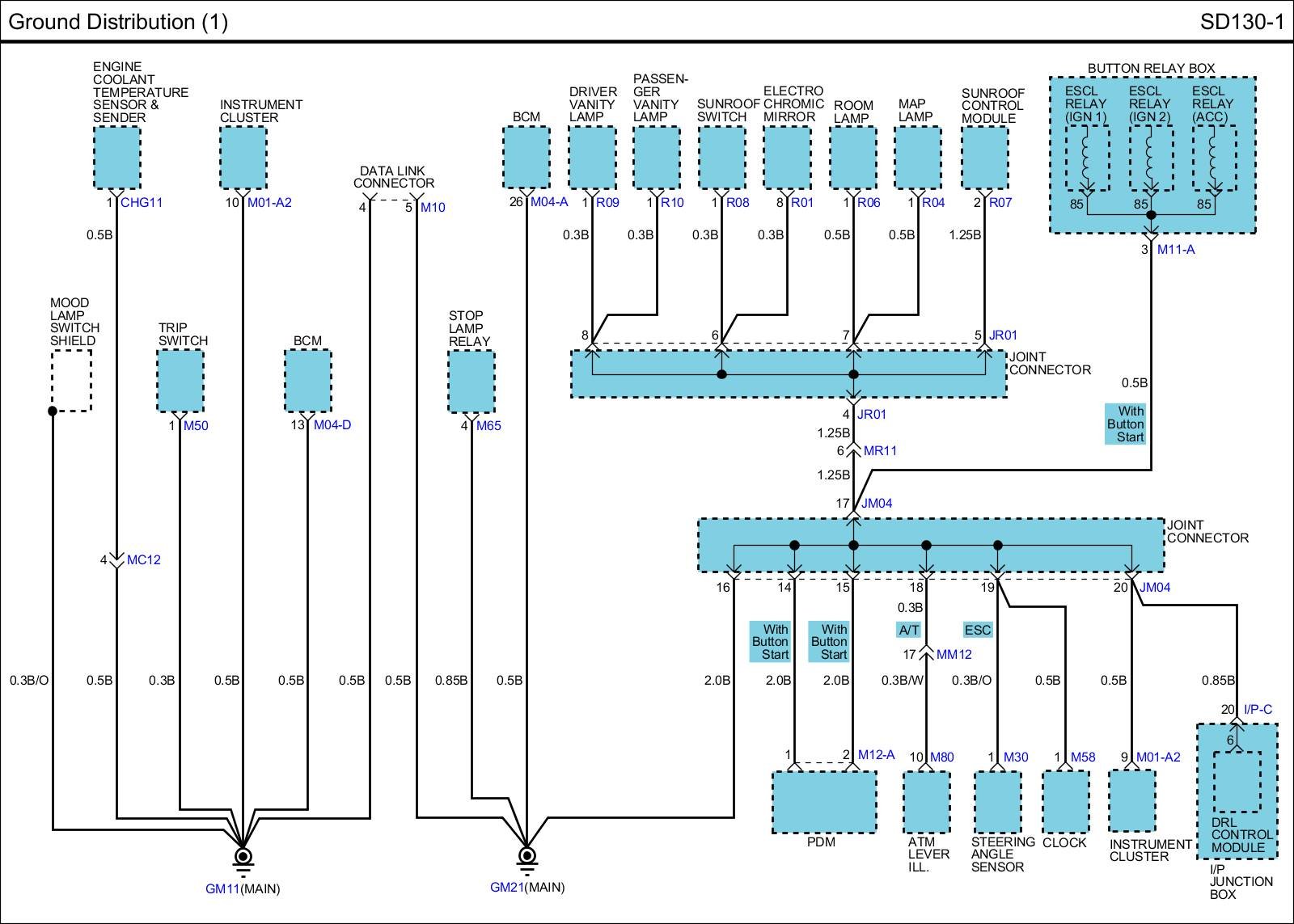Open the CHG11 connector link

[142, 202]
